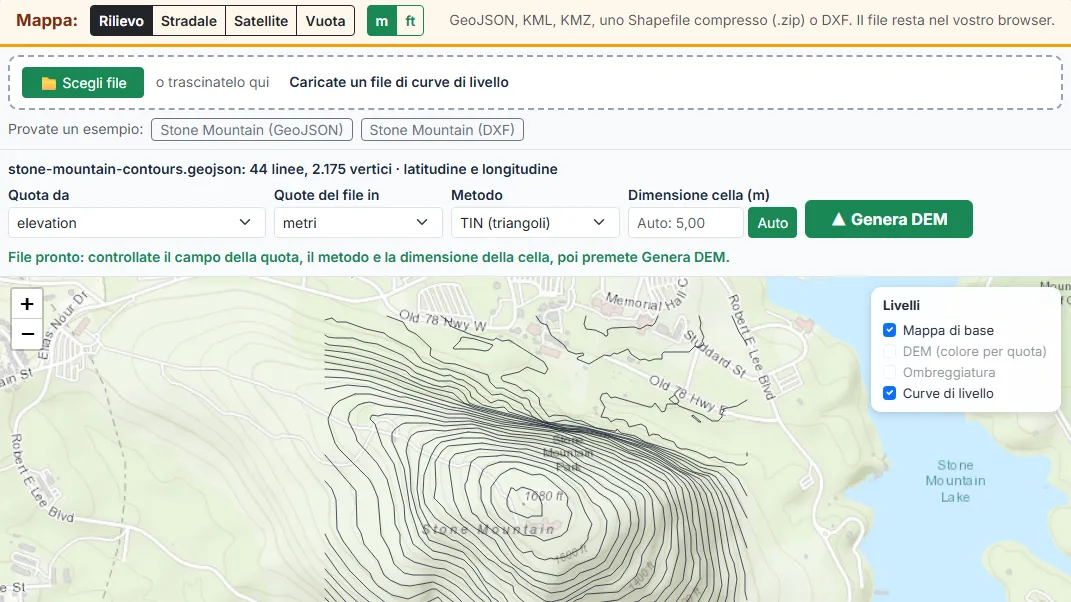Select the Vuota map tab
Screen dimensions: 1071x602
pos(326,20)
